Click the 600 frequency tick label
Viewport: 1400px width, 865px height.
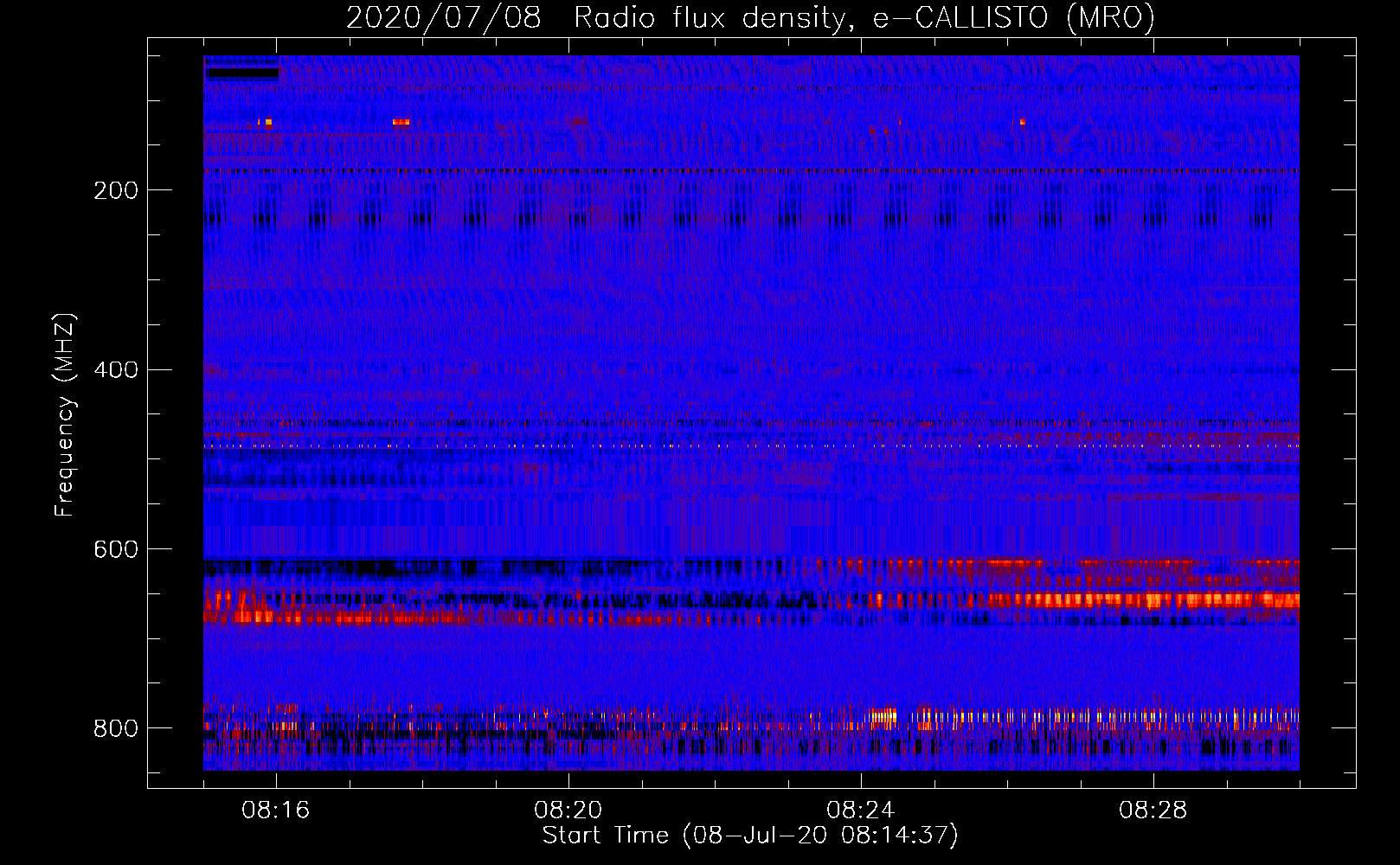(116, 550)
